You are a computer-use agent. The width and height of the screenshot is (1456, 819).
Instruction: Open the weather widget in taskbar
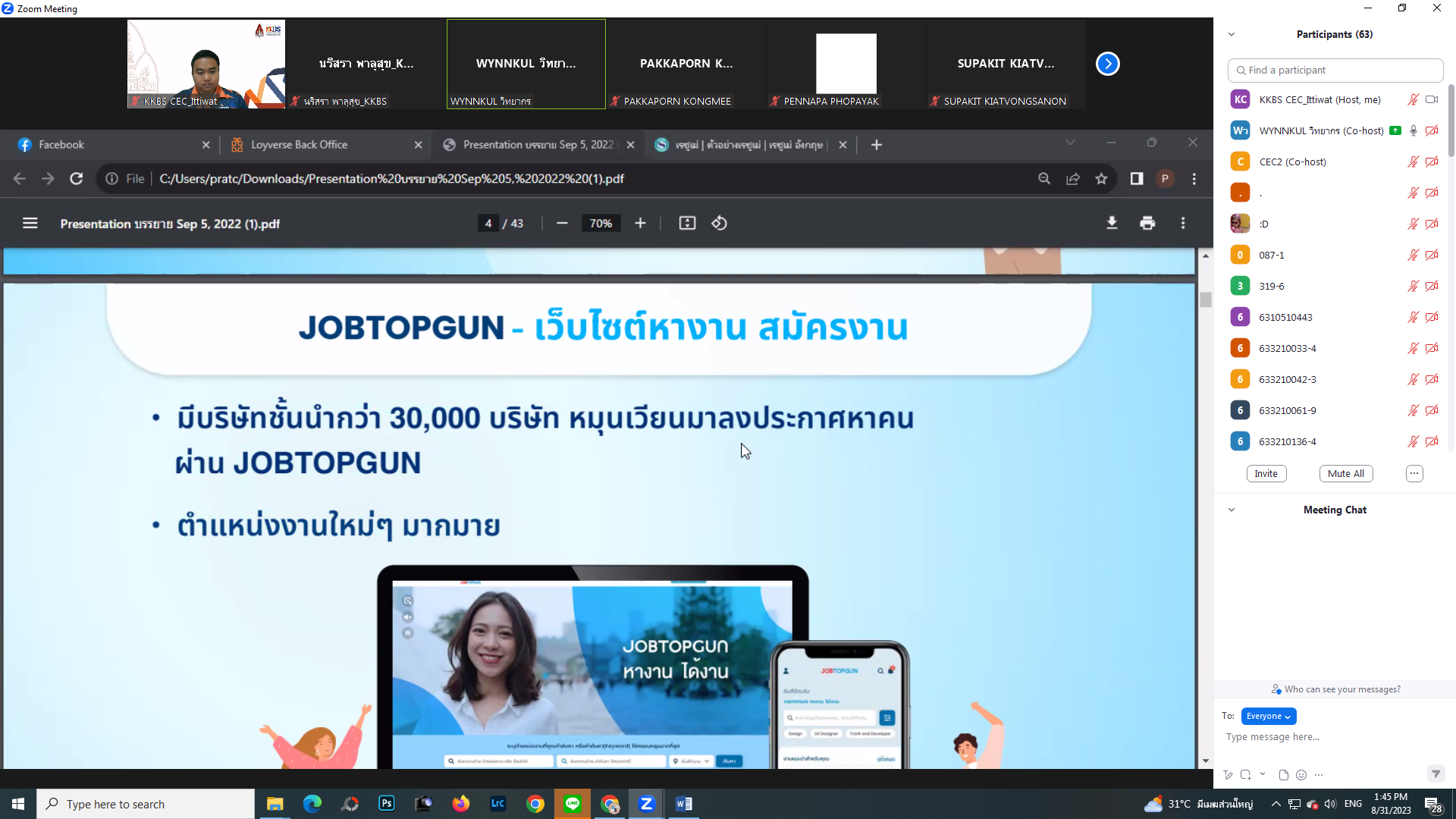coord(1198,804)
